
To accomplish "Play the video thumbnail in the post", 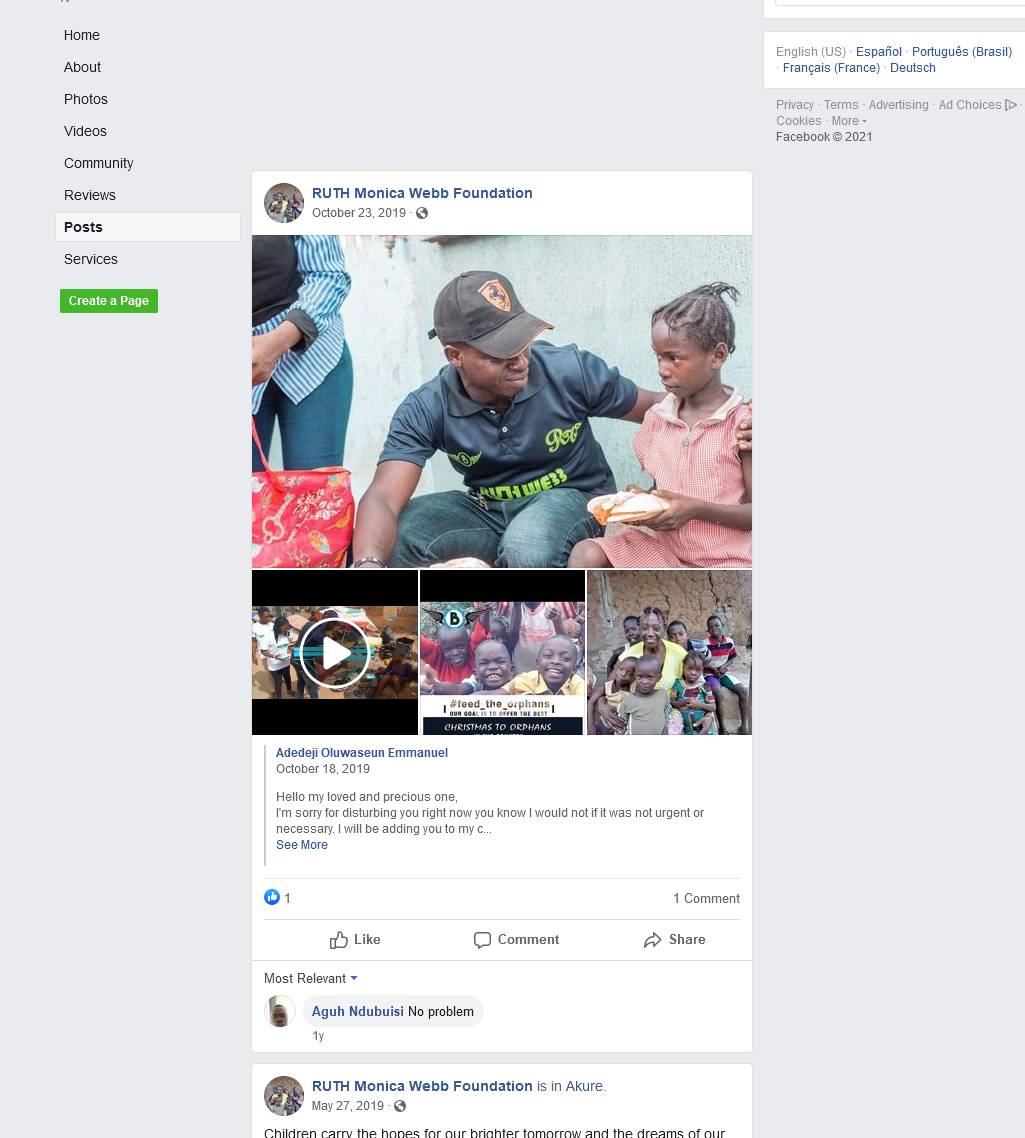I will point(335,652).
